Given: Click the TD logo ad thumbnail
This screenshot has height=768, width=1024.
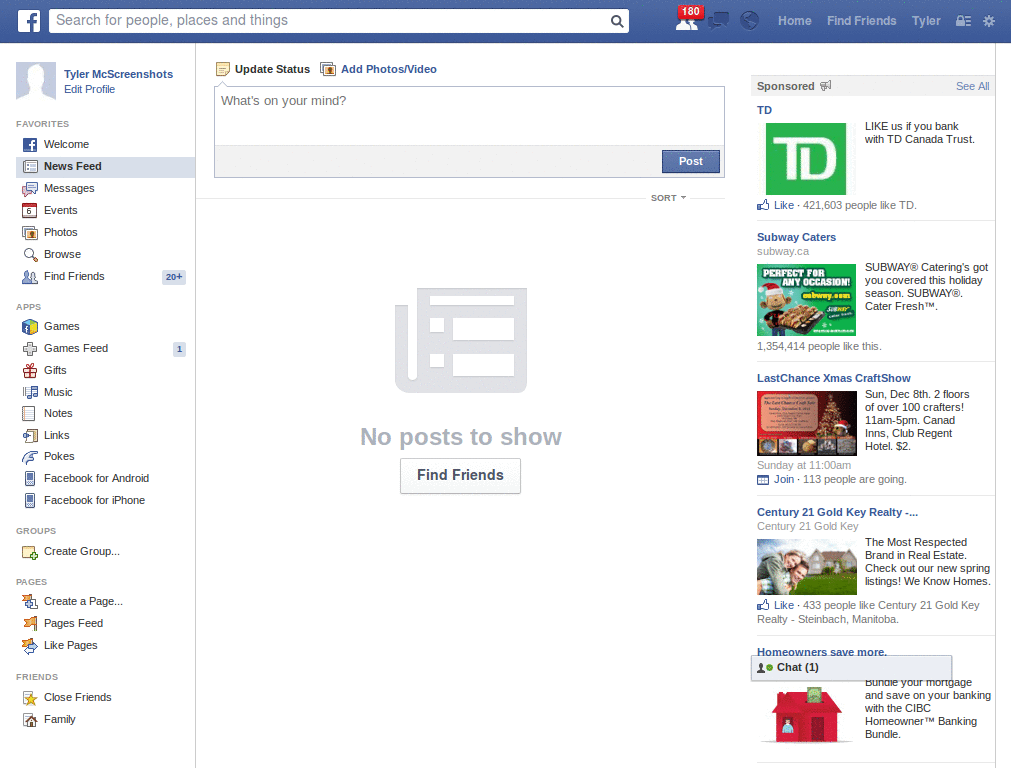Looking at the screenshot, I should [805, 159].
